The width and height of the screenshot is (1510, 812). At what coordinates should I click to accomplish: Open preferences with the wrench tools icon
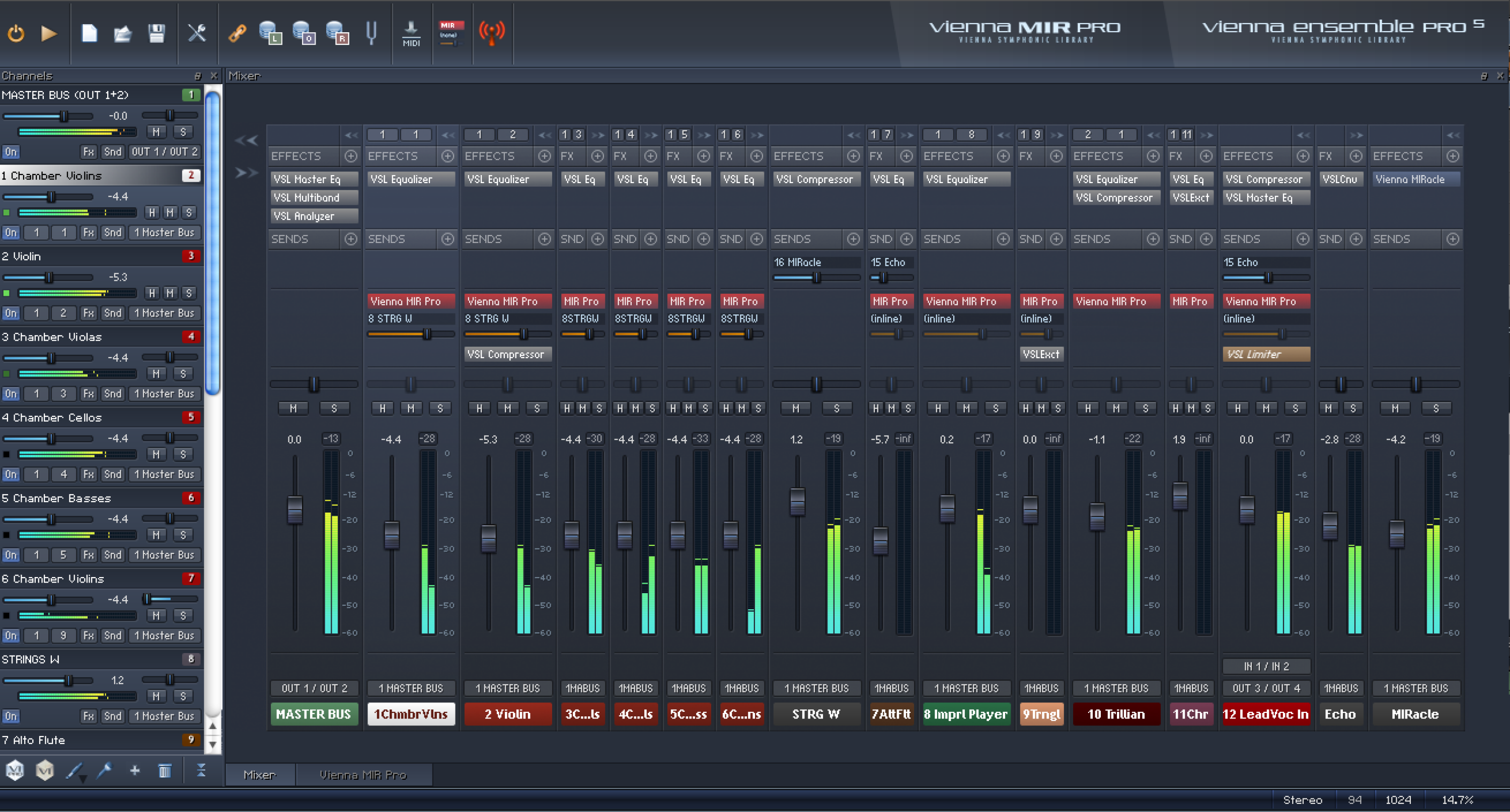click(197, 33)
